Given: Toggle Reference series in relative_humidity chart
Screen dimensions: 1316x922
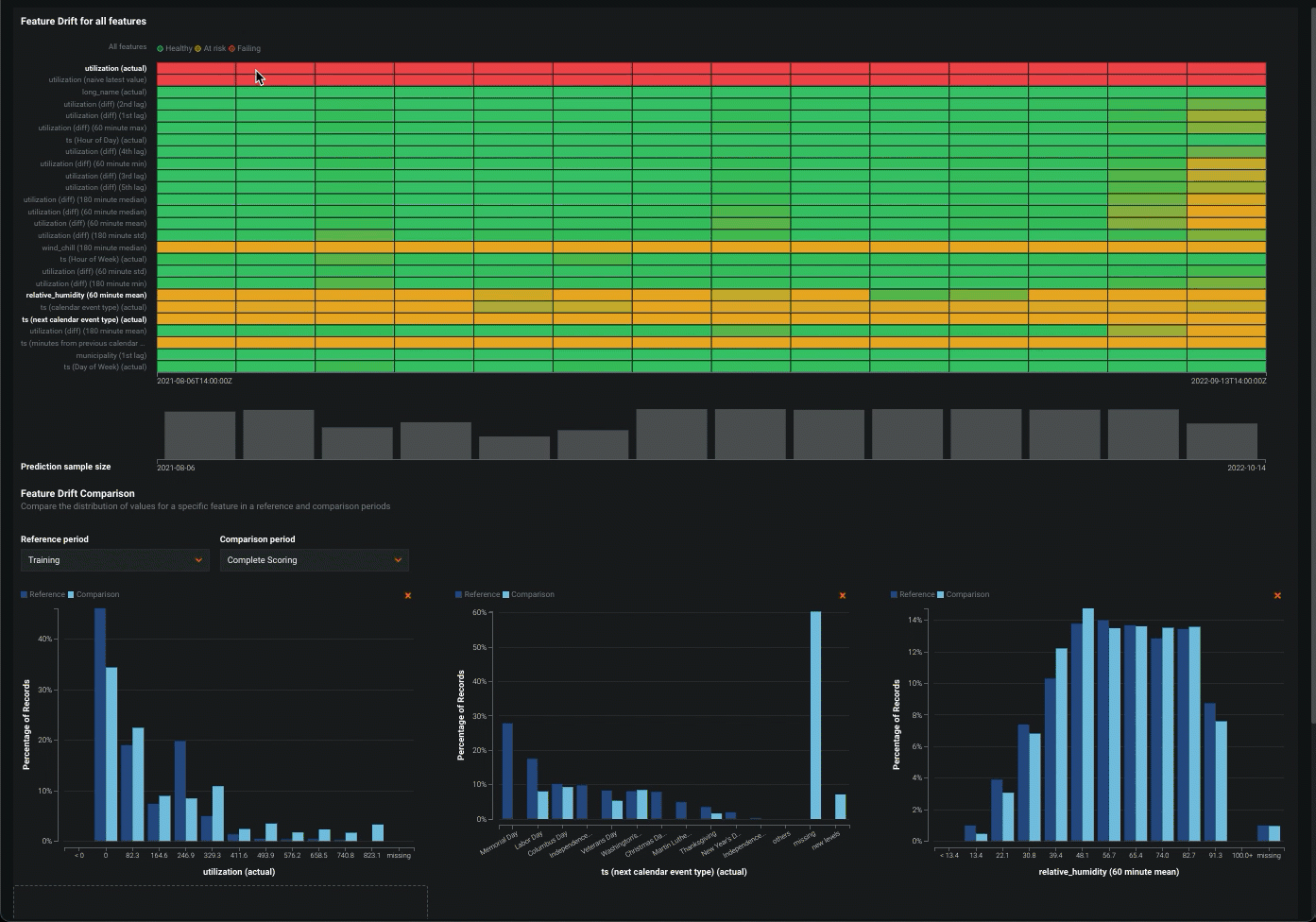Looking at the screenshot, I should [x=916, y=595].
